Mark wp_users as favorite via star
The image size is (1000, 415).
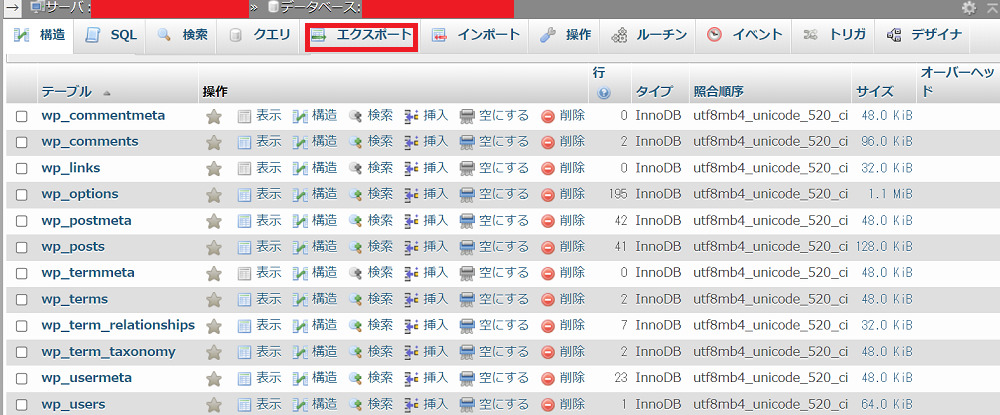(x=214, y=404)
